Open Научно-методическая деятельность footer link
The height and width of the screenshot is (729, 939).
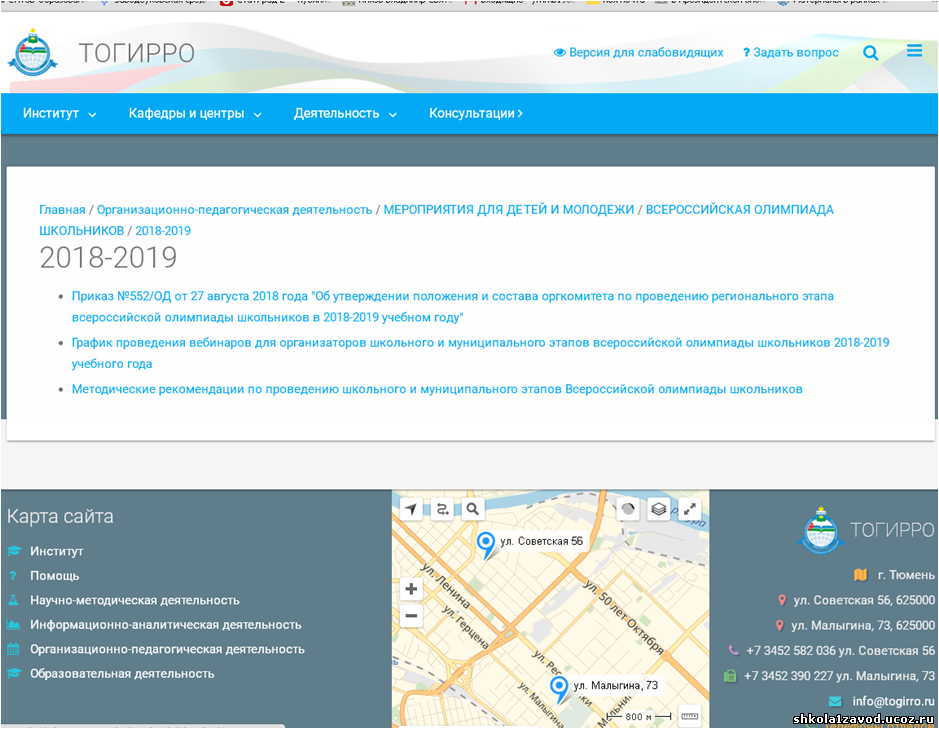pos(135,600)
